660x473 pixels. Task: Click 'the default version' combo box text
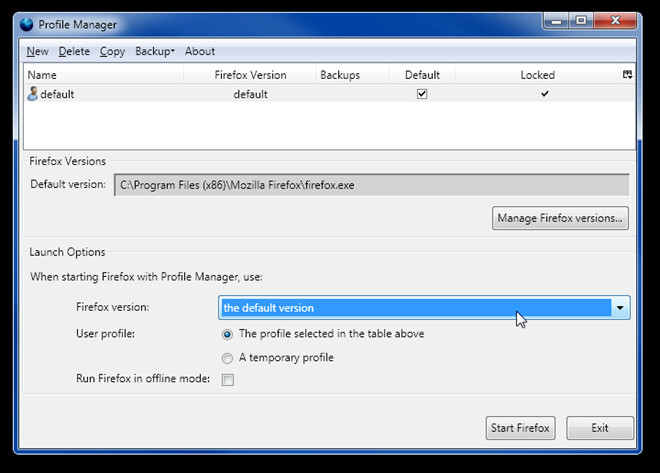click(269, 308)
